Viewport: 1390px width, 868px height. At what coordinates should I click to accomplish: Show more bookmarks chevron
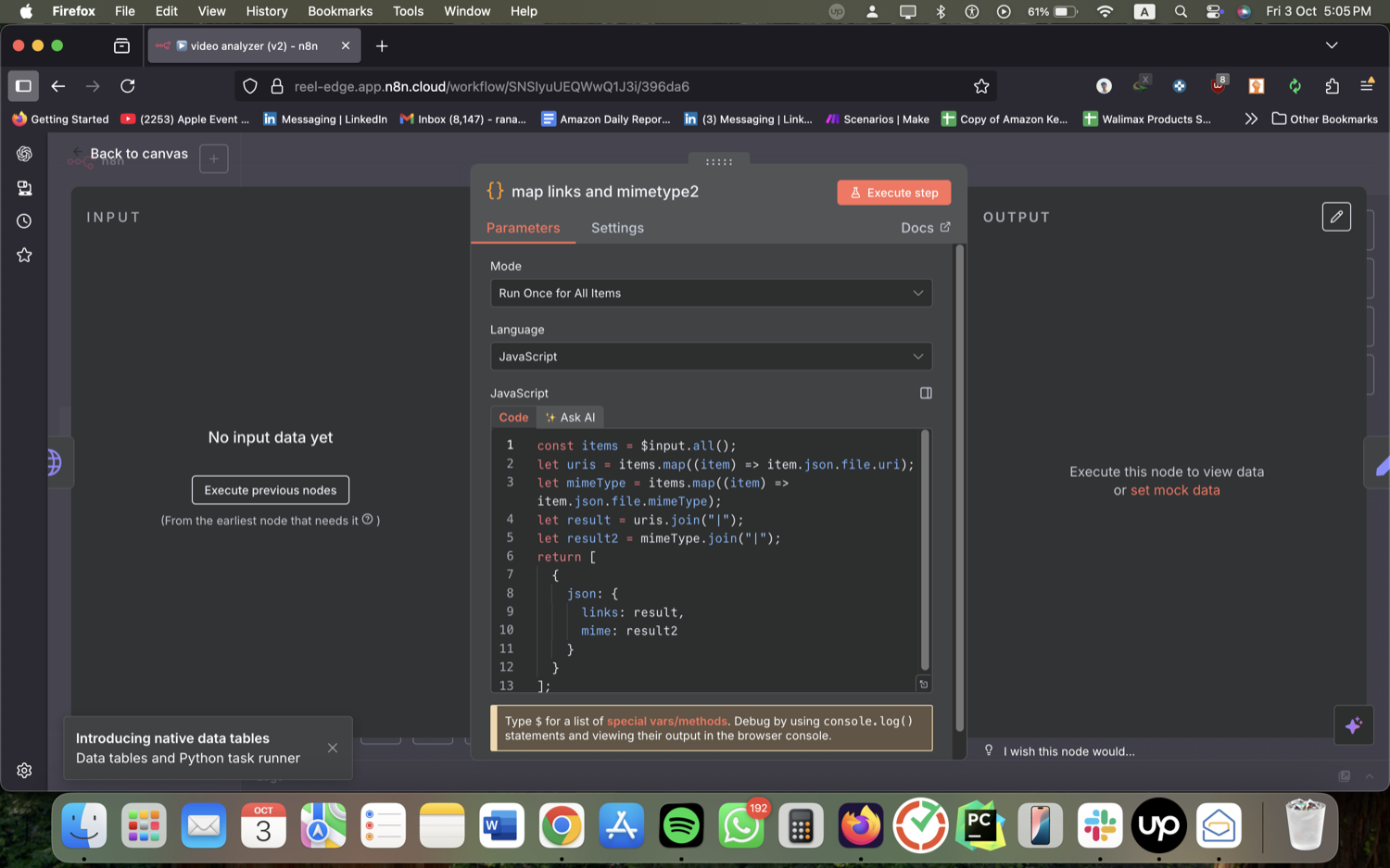coord(1251,119)
